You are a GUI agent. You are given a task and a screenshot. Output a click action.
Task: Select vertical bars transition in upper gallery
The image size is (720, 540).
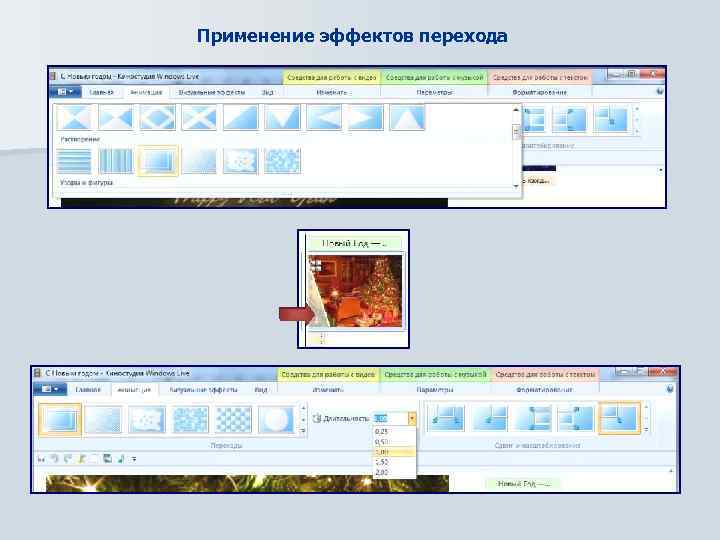click(x=116, y=161)
